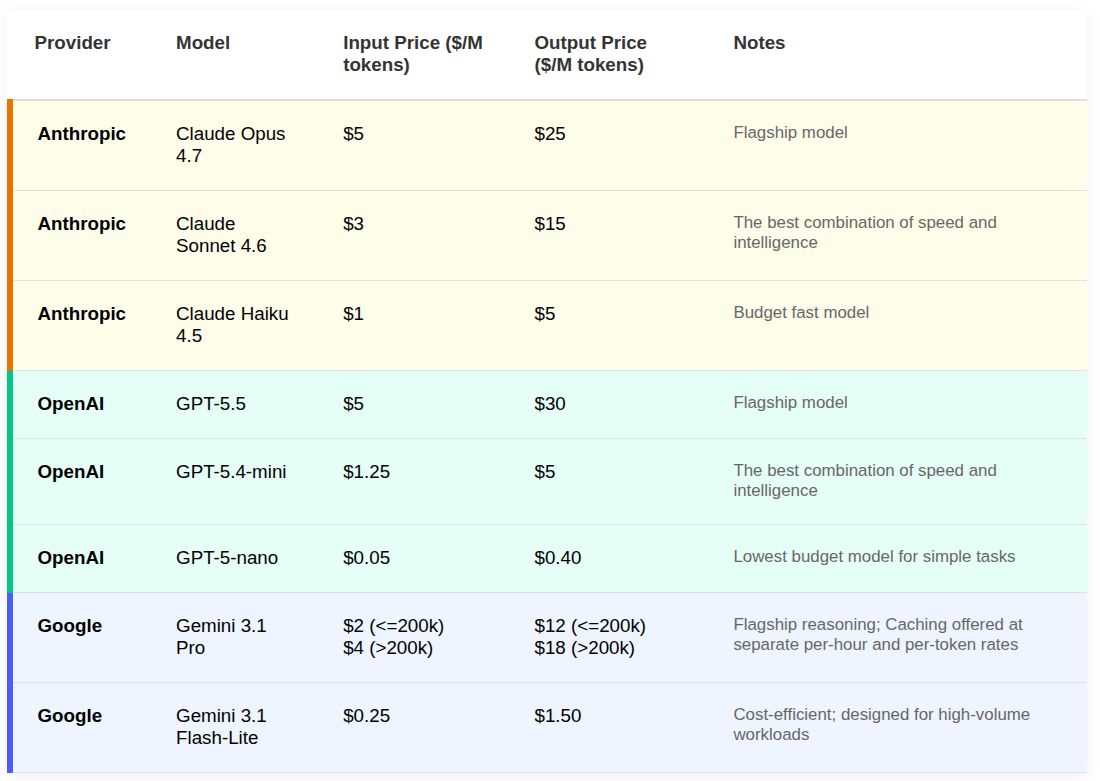
Task: Click the $30 output price for GPT-5.5
Action: click(x=550, y=403)
